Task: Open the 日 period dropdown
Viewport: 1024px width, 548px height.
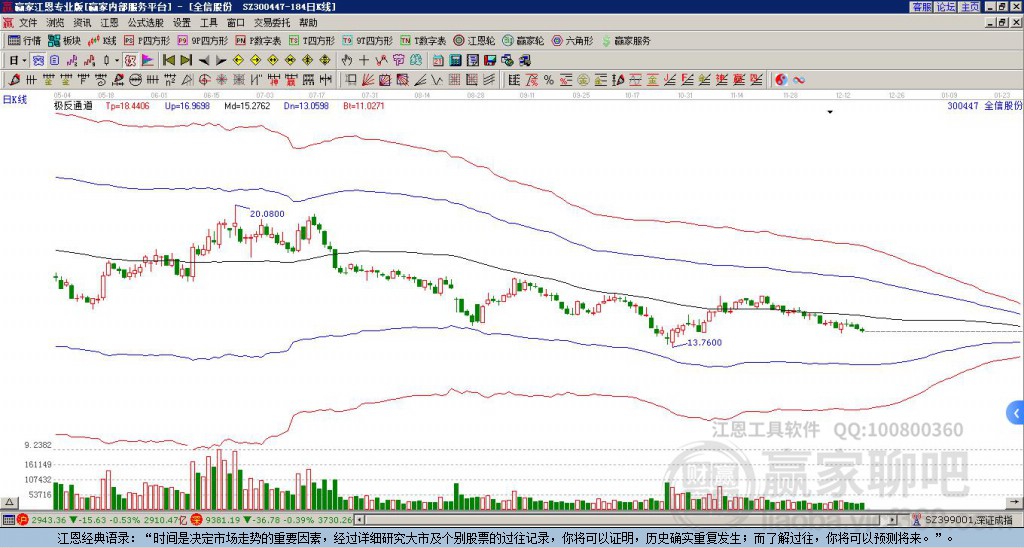Action: click(18, 61)
